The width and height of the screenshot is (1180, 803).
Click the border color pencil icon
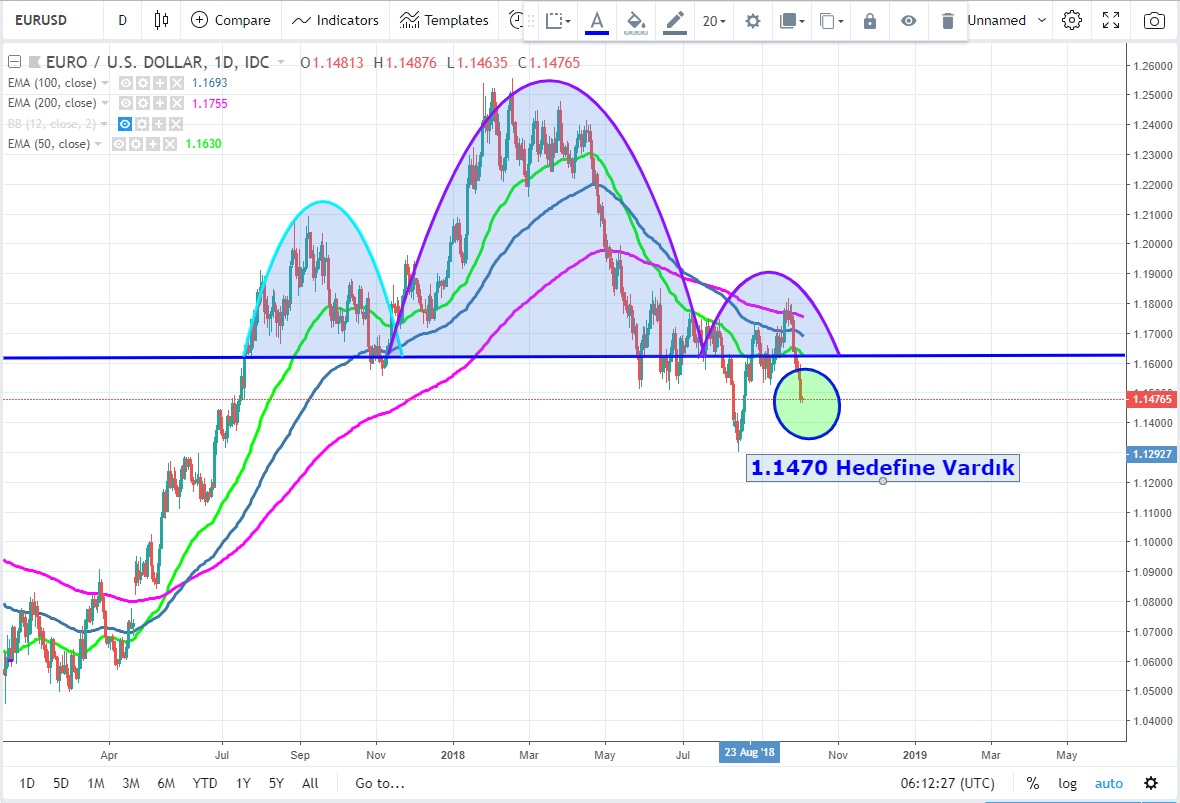click(x=675, y=20)
